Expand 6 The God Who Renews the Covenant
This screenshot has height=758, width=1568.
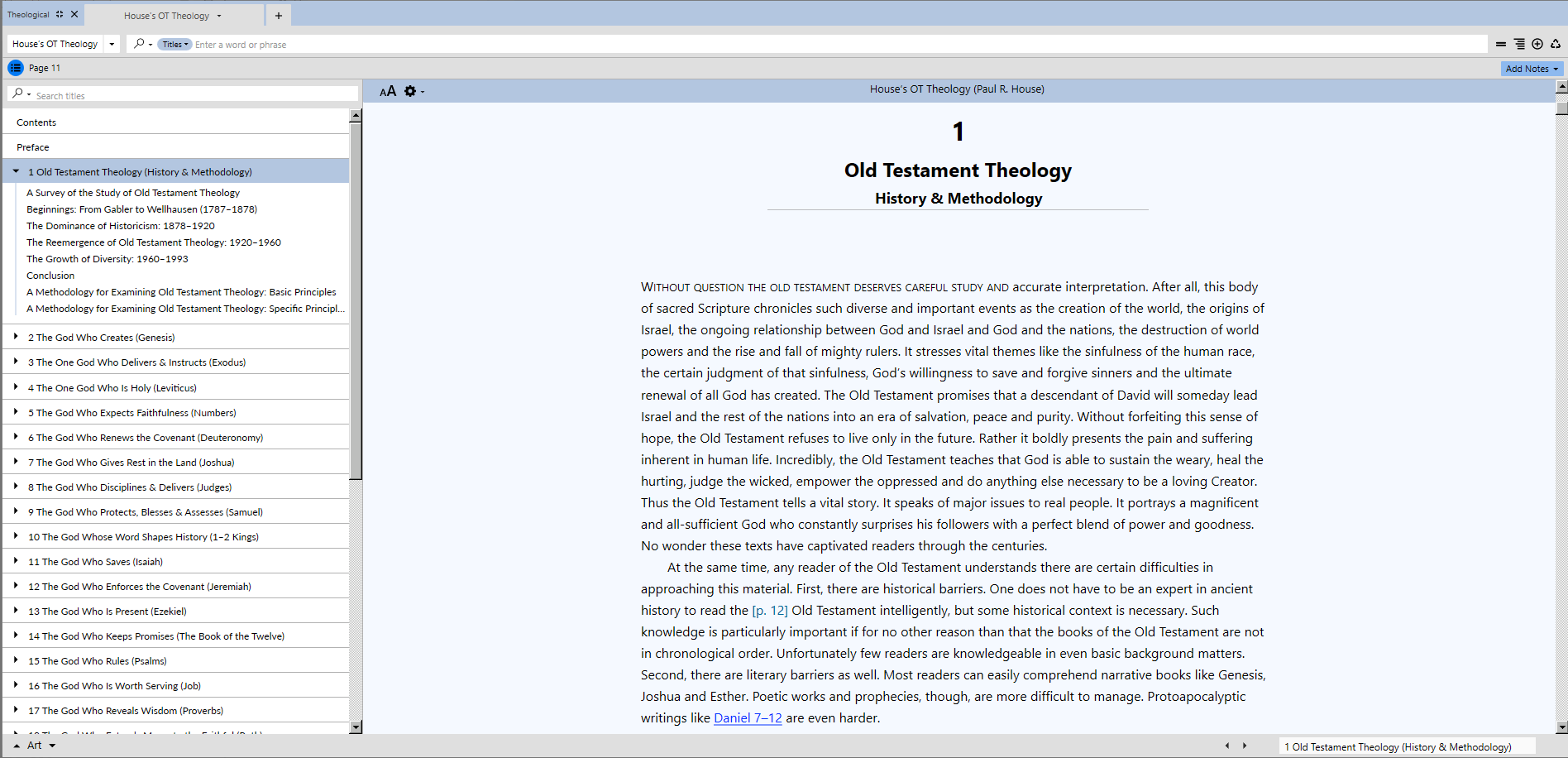pyautogui.click(x=16, y=436)
